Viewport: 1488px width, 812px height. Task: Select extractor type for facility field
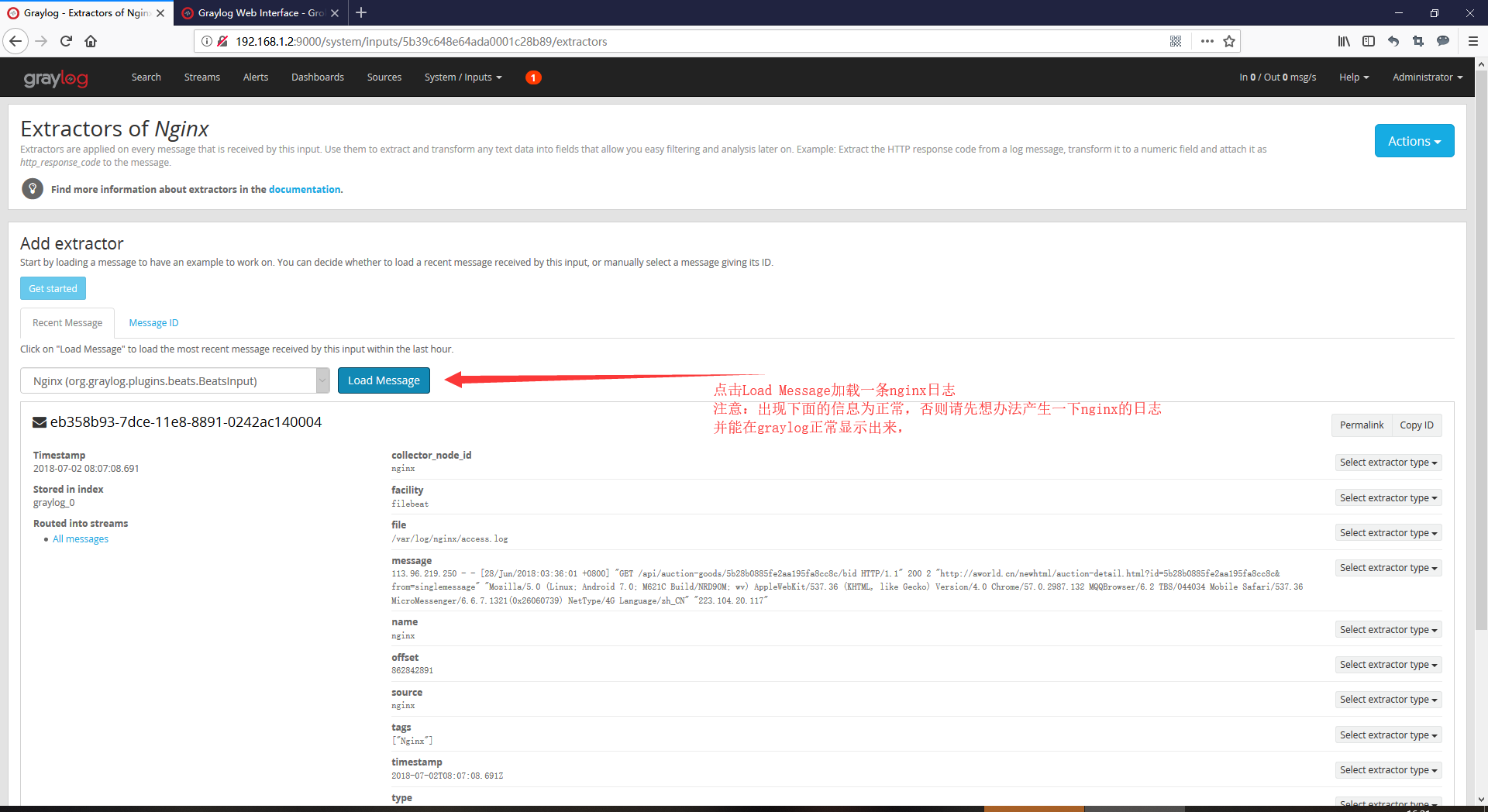pos(1388,498)
